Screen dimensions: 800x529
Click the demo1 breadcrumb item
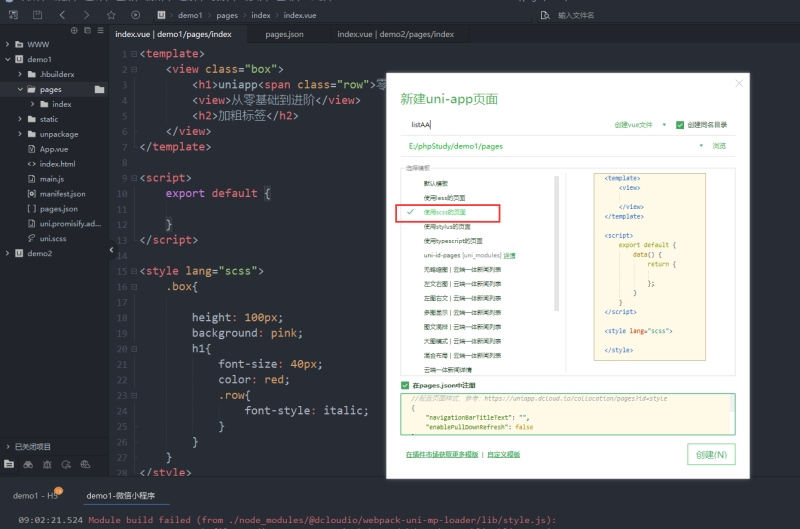pos(190,15)
